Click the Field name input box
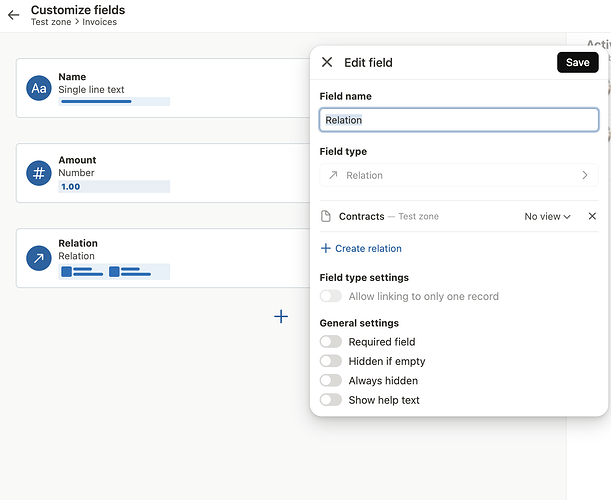 pyautogui.click(x=459, y=120)
